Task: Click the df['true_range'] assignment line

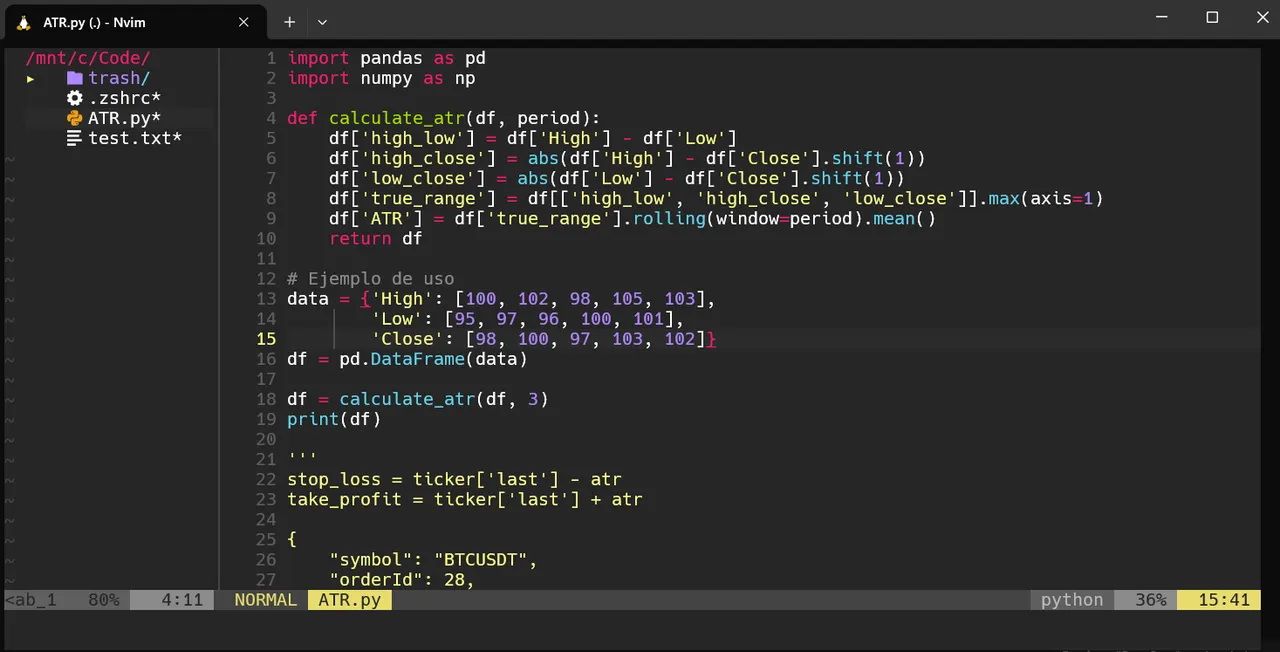Action: pos(716,198)
